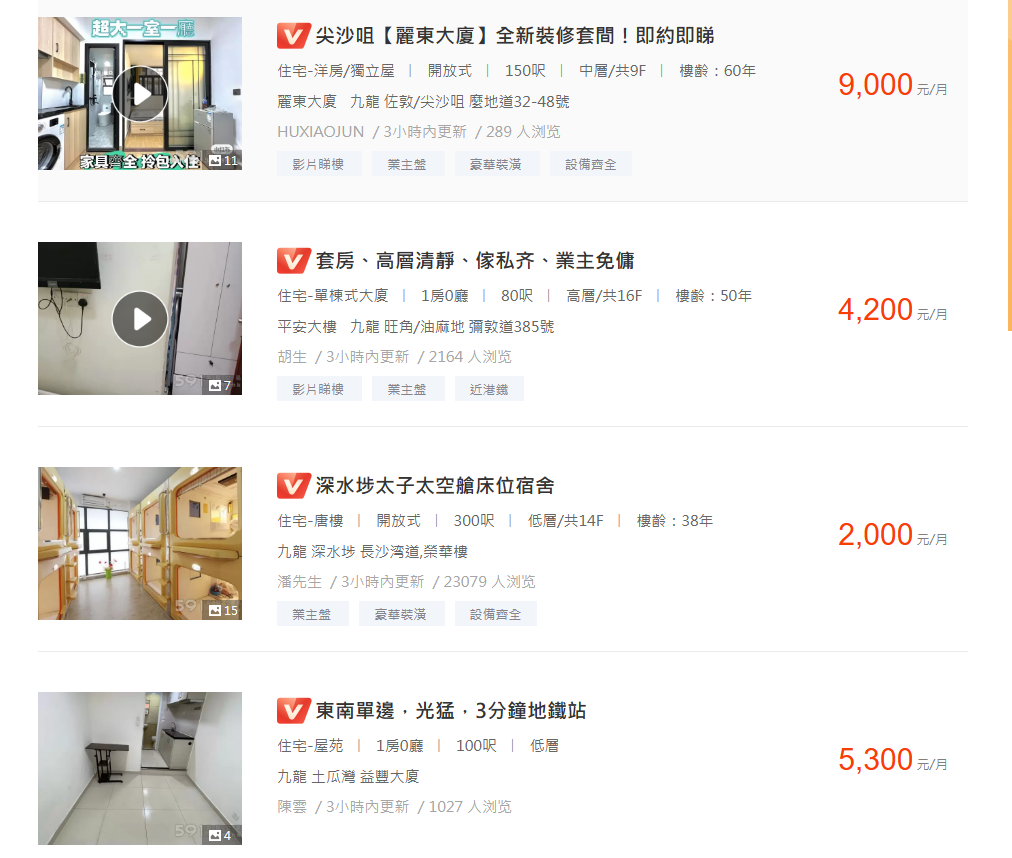Click 近港鐵 tag on second listing

(x=489, y=389)
